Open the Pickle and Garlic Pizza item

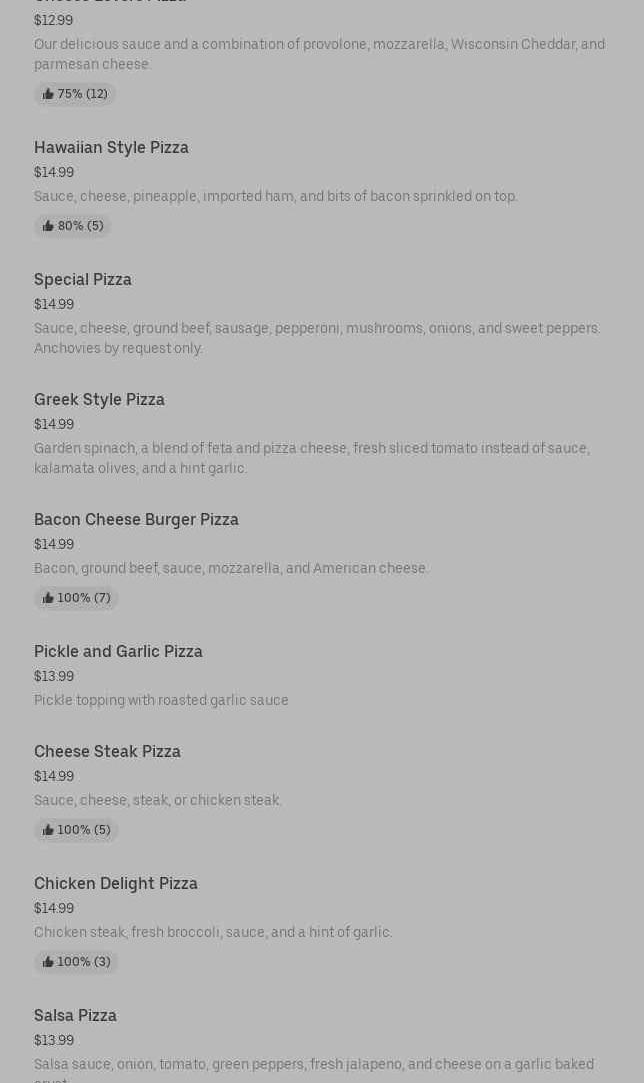(x=118, y=651)
